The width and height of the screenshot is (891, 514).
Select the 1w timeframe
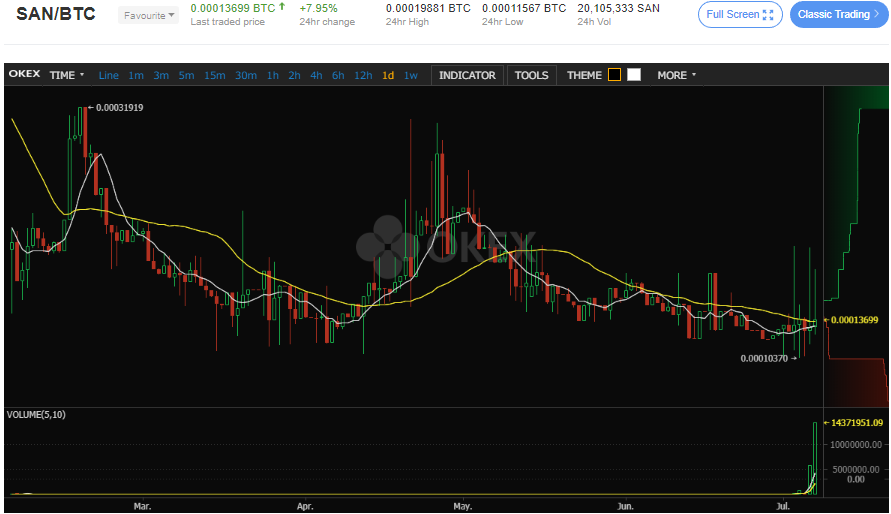(x=411, y=75)
